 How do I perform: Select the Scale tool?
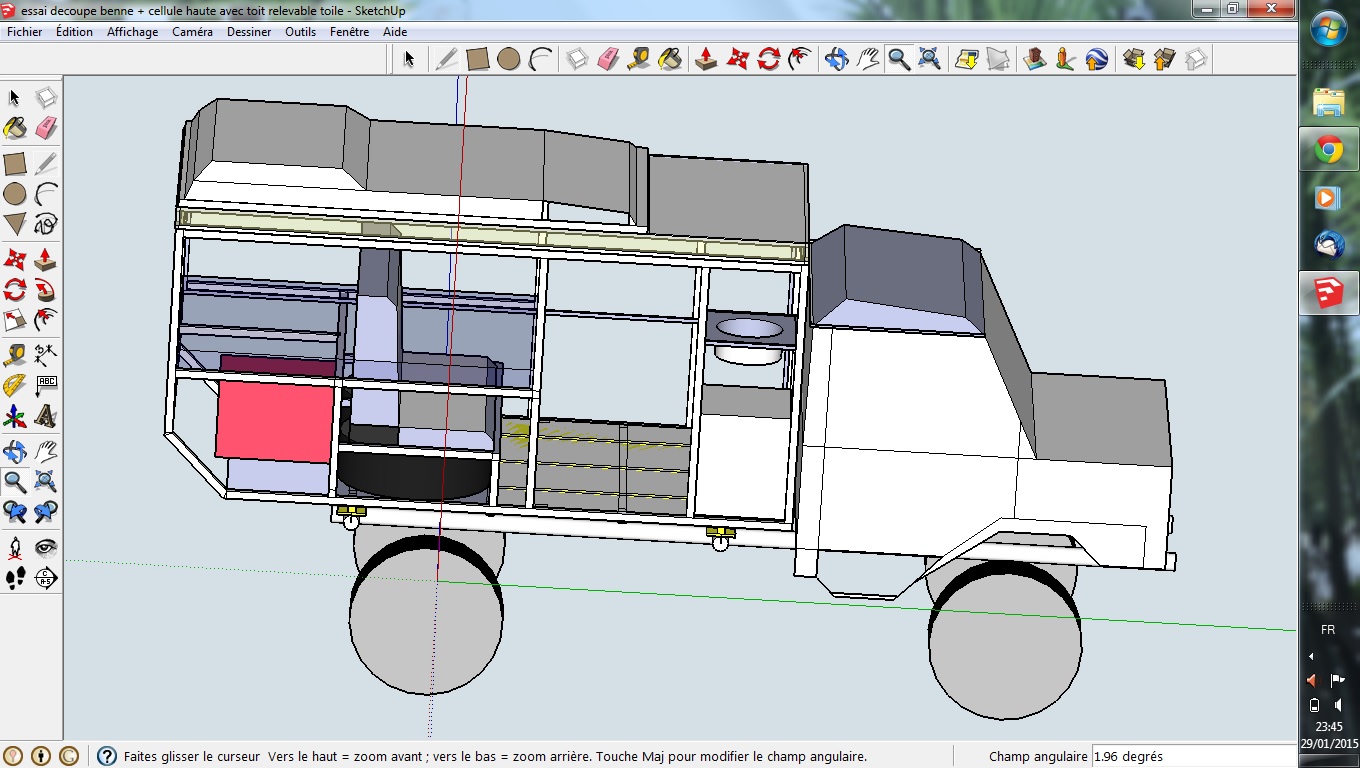click(15, 321)
